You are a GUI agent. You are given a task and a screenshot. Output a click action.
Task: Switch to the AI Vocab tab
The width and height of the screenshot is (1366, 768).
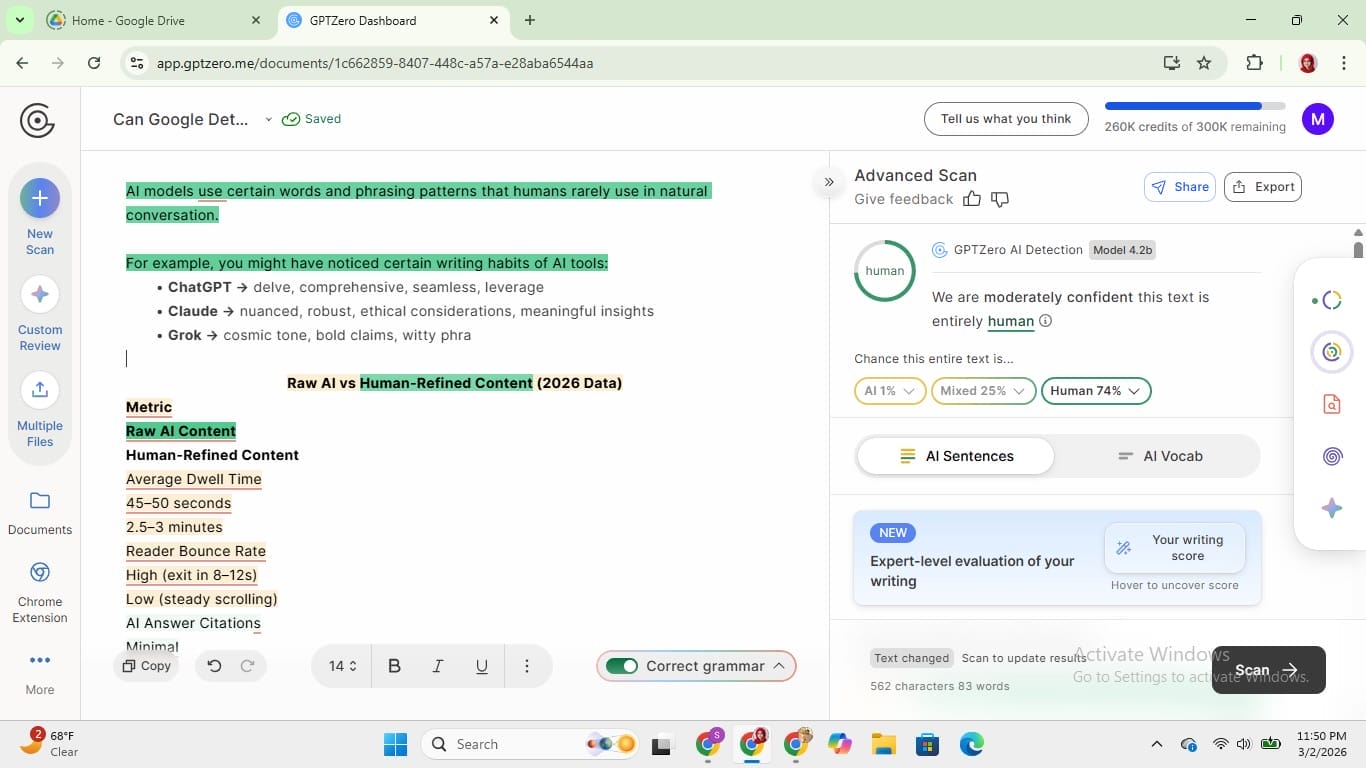pos(1159,456)
